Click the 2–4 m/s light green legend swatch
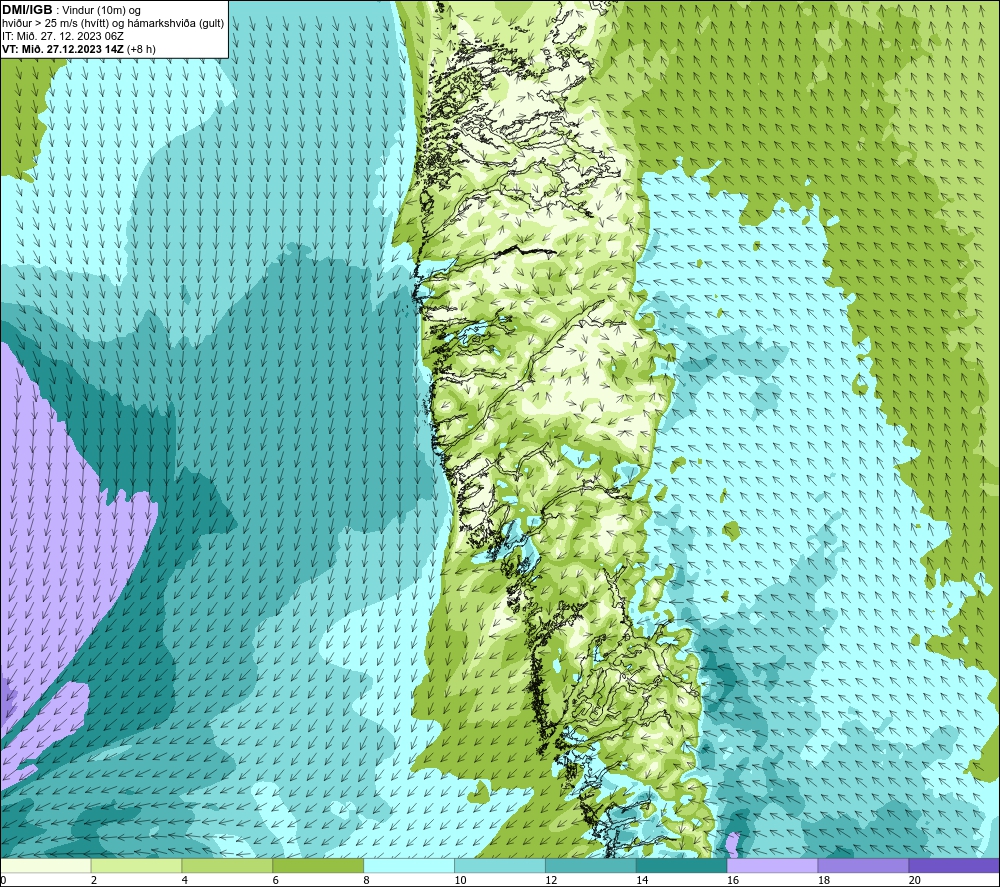1000x887 pixels. [136, 865]
